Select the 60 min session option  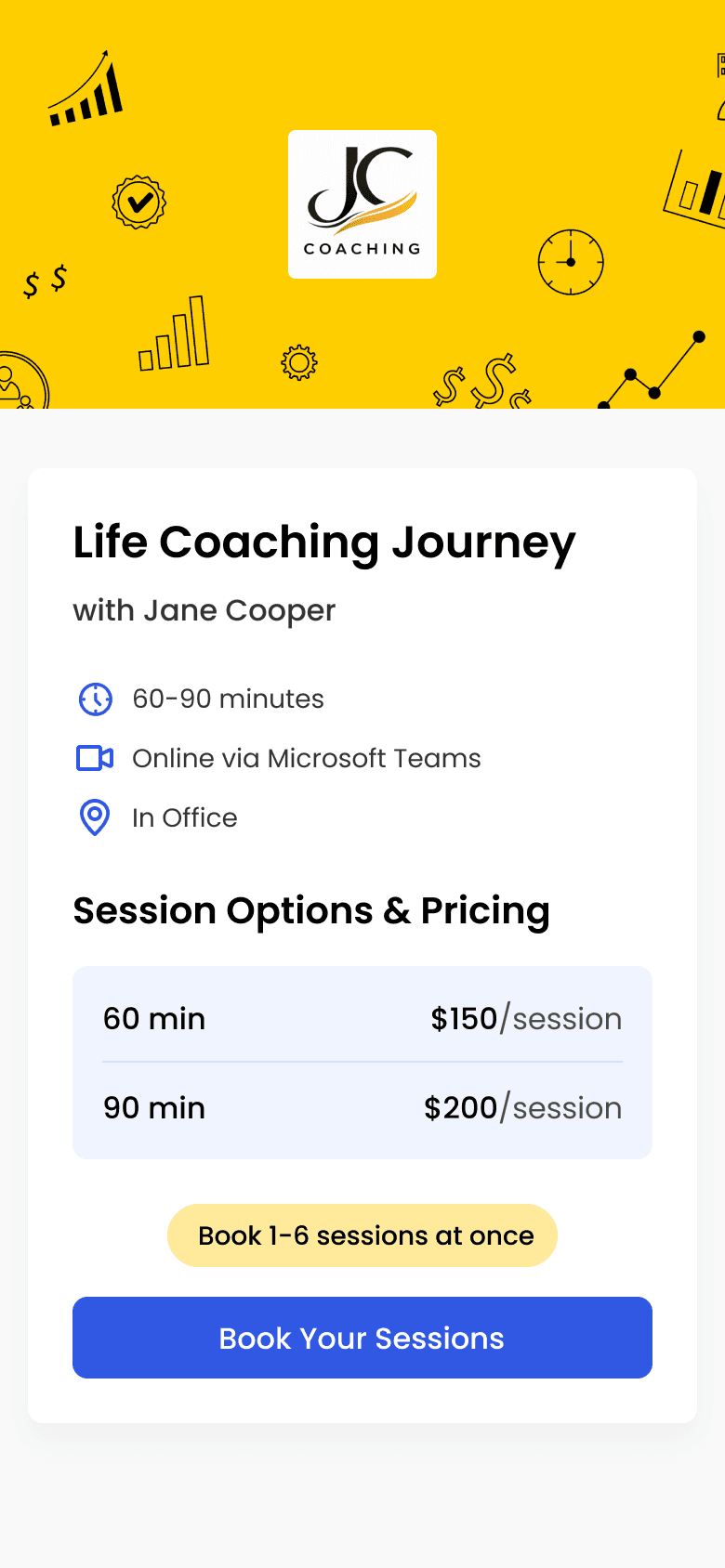(x=154, y=1019)
